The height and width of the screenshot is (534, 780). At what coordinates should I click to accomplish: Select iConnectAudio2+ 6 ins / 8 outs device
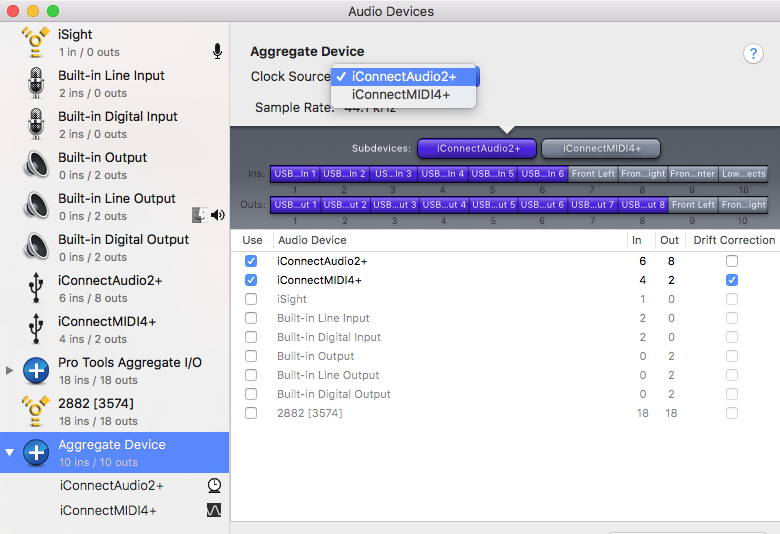tap(114, 288)
